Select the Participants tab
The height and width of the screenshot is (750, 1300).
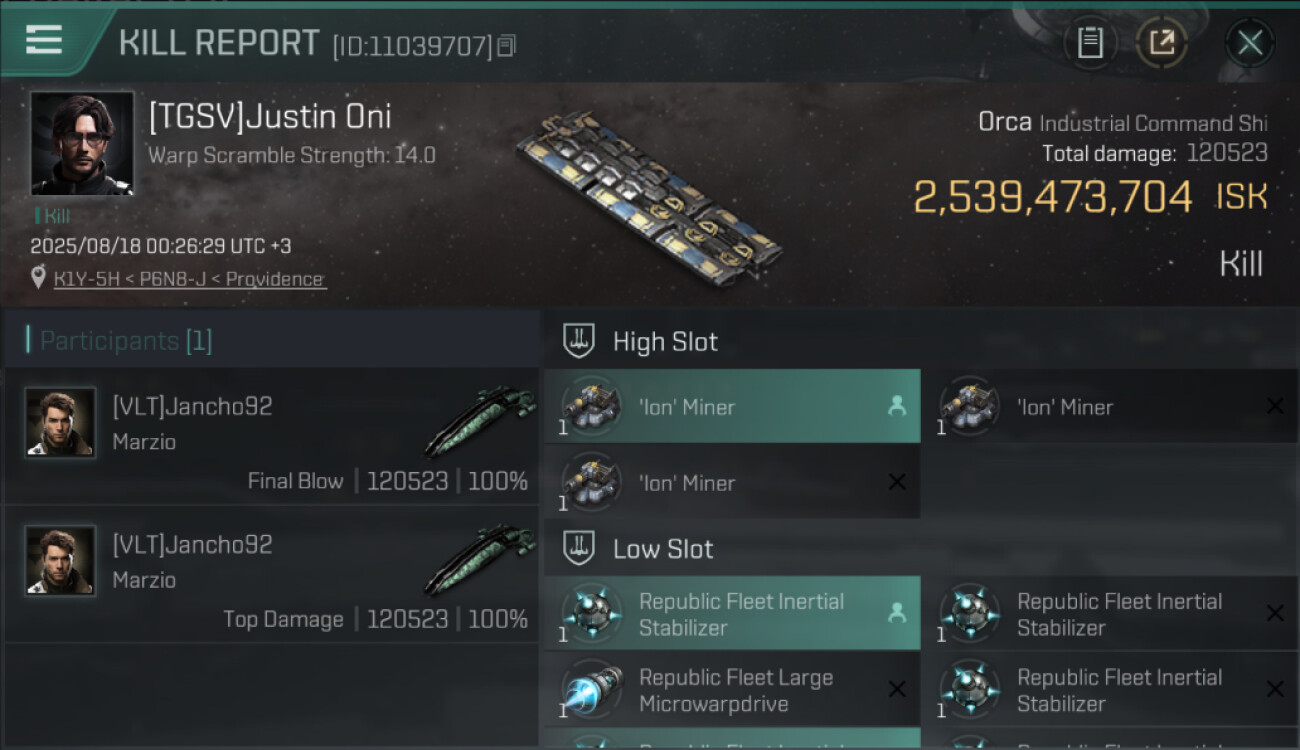(125, 341)
